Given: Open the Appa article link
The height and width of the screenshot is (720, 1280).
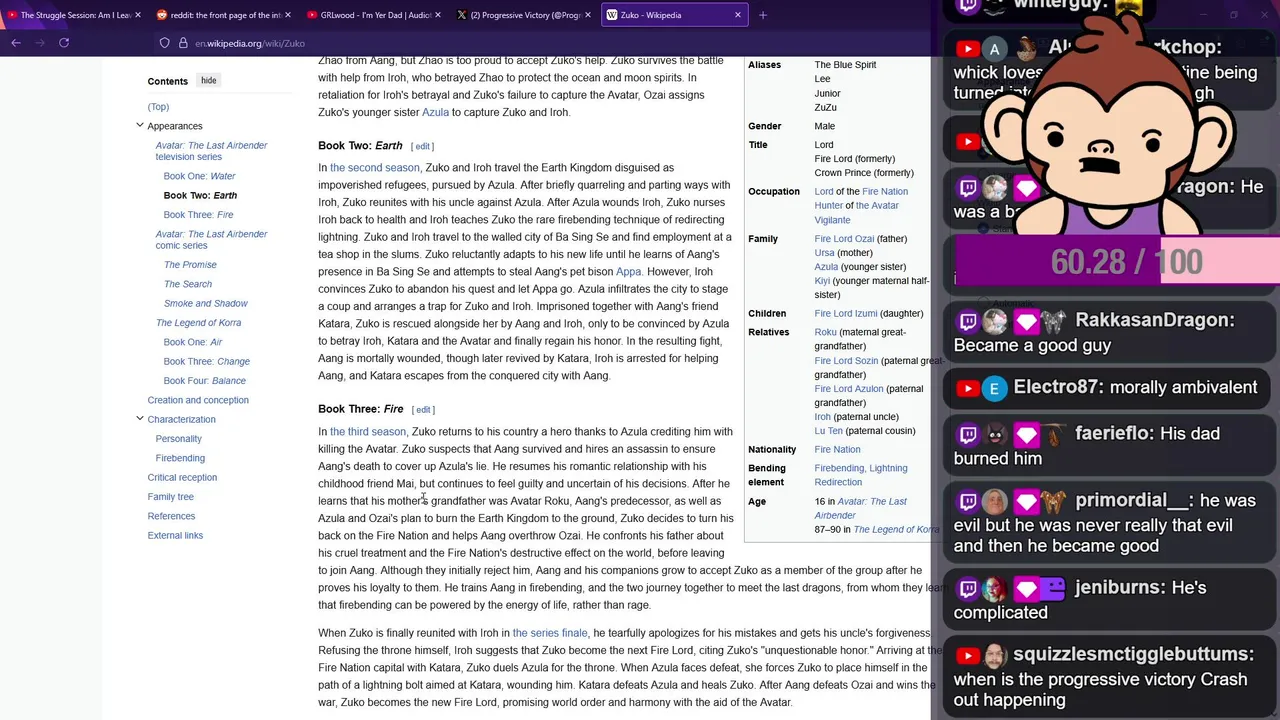Looking at the screenshot, I should (x=628, y=272).
